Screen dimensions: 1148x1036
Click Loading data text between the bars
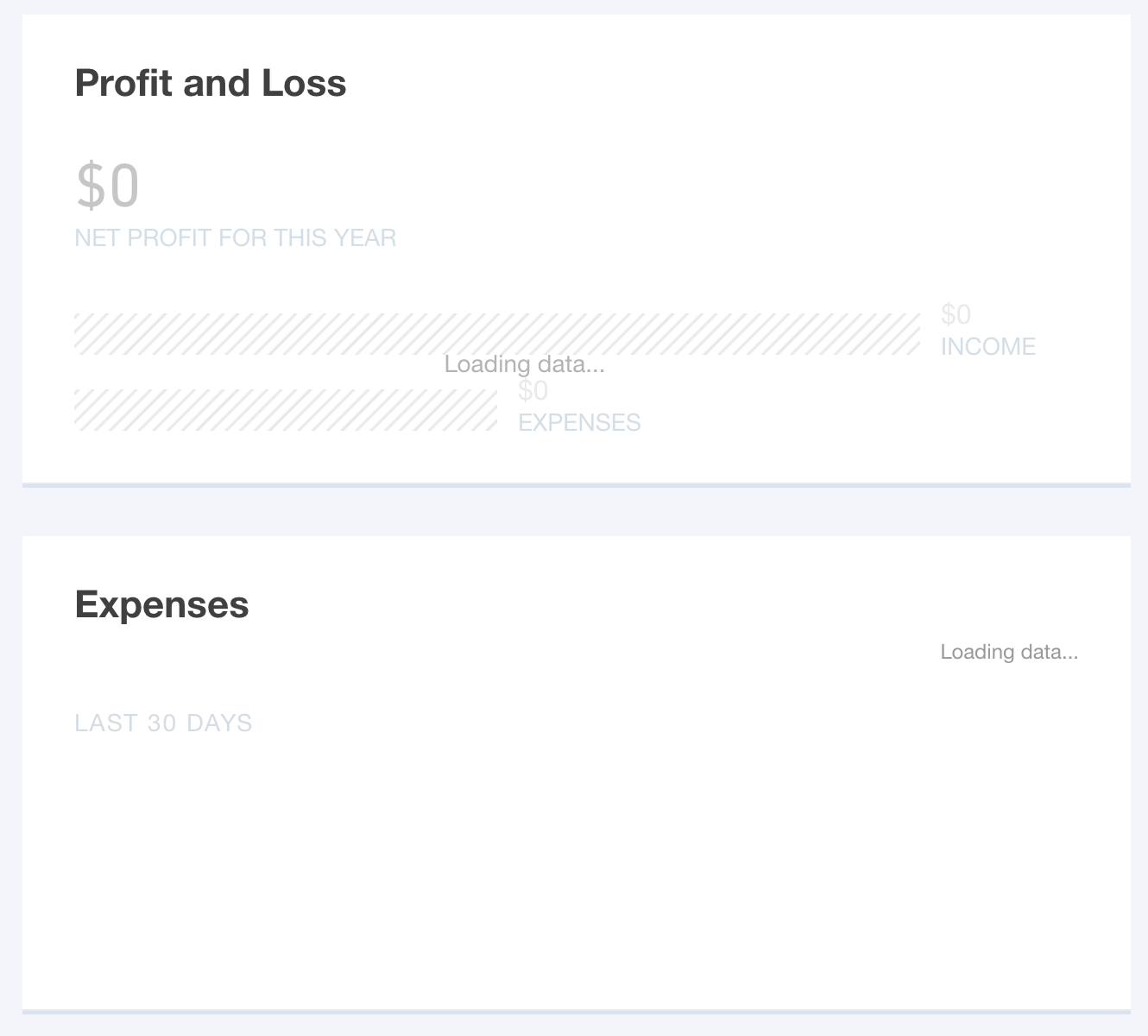tap(525, 364)
